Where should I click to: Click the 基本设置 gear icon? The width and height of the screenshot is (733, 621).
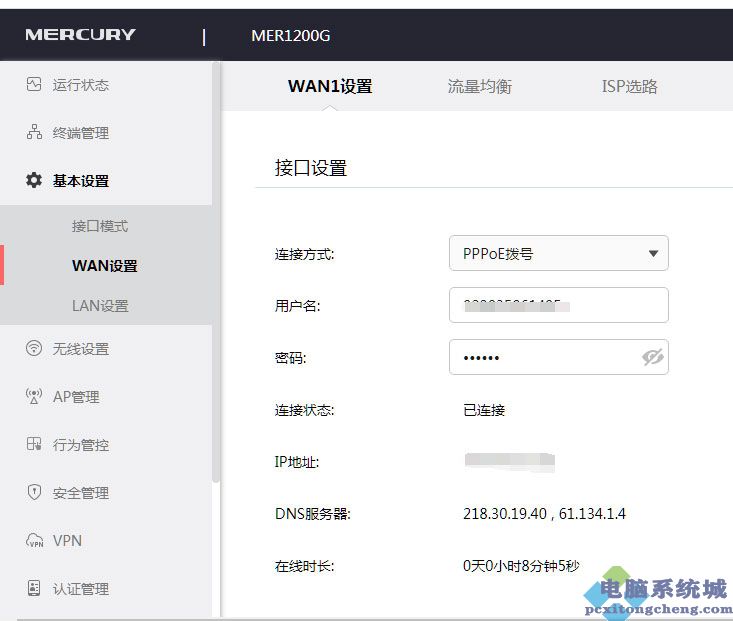[x=34, y=180]
